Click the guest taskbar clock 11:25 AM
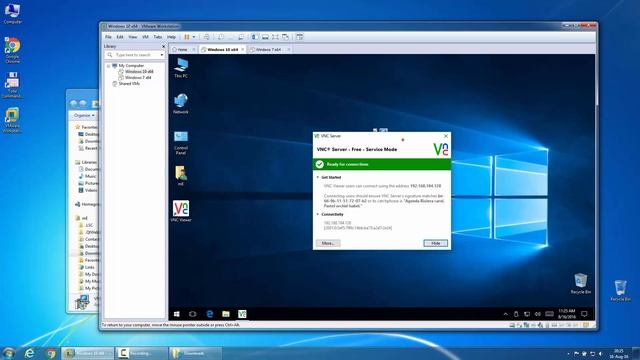640x360 pixels. [567, 314]
